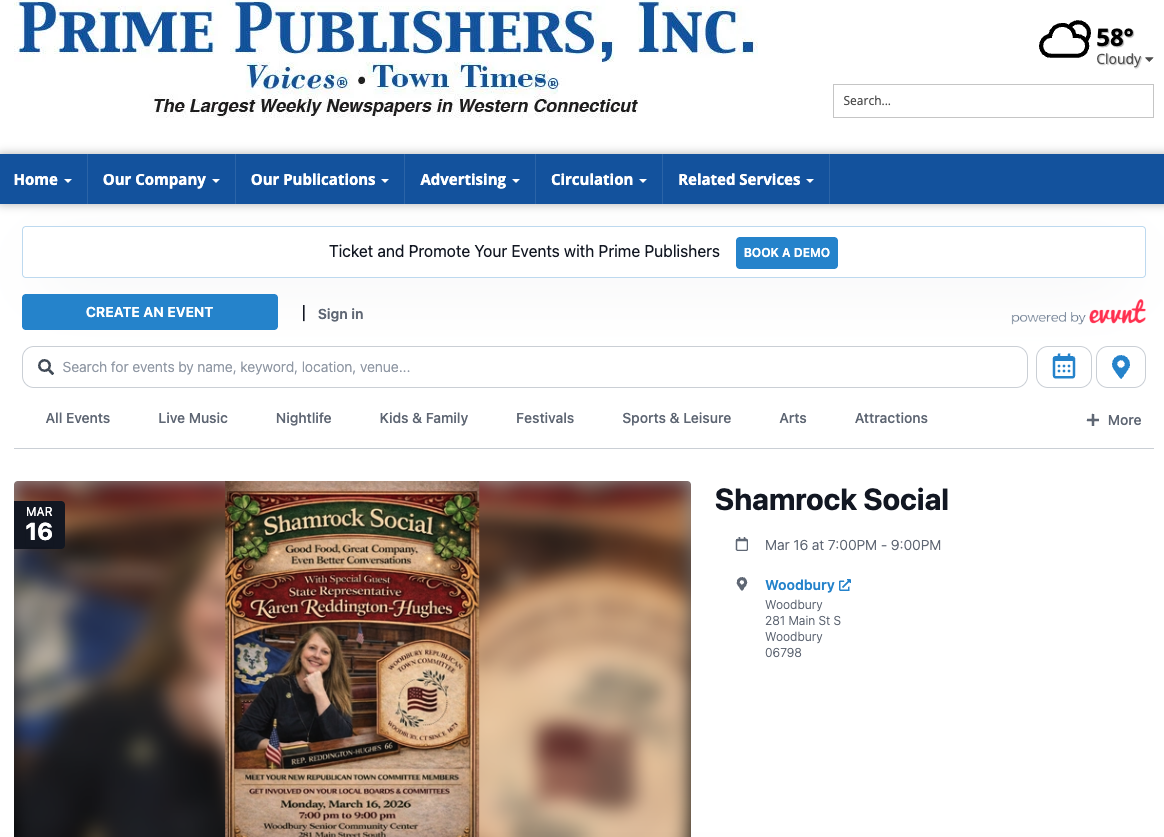Expand the Home dropdown menu

43,180
